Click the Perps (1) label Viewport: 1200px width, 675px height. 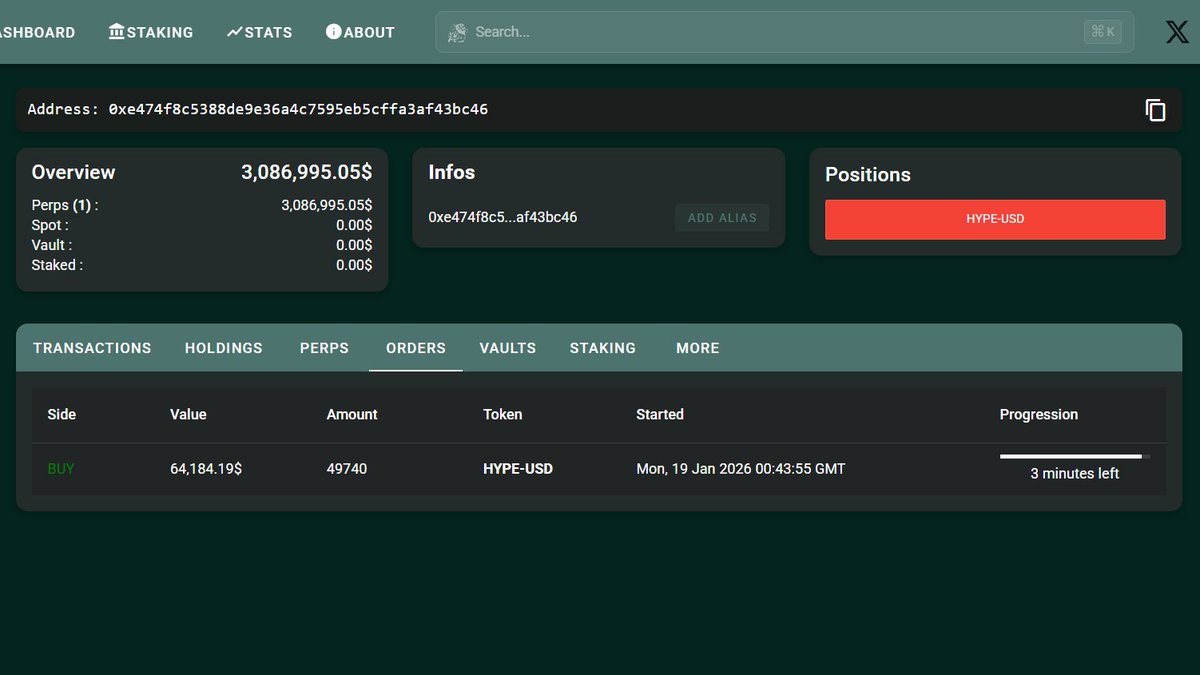tap(65, 205)
